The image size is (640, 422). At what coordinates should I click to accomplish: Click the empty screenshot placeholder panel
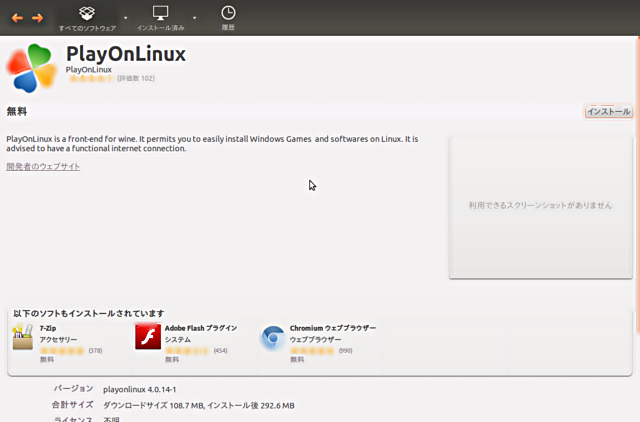pos(540,207)
